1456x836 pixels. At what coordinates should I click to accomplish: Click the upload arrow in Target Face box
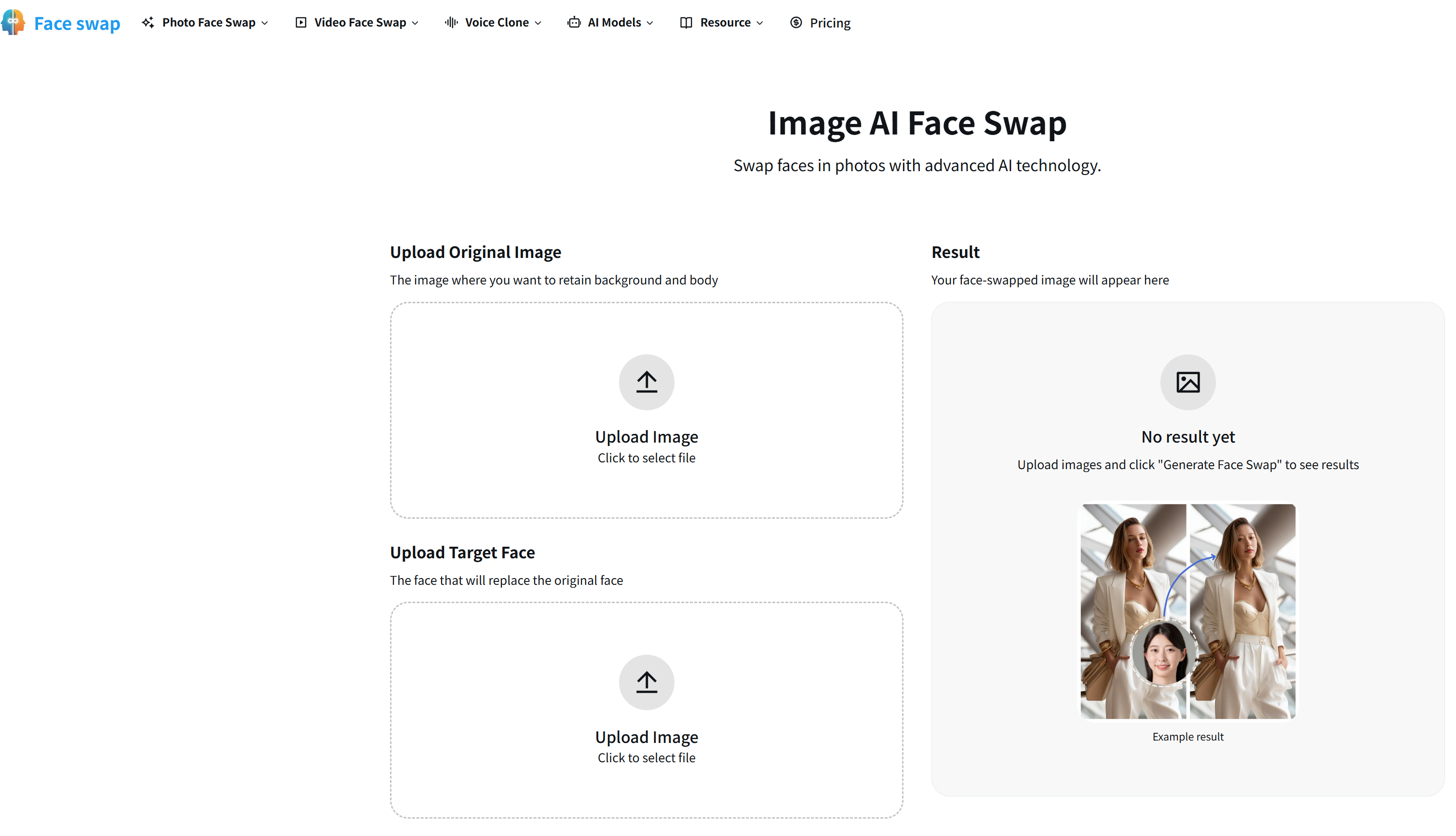coord(647,682)
